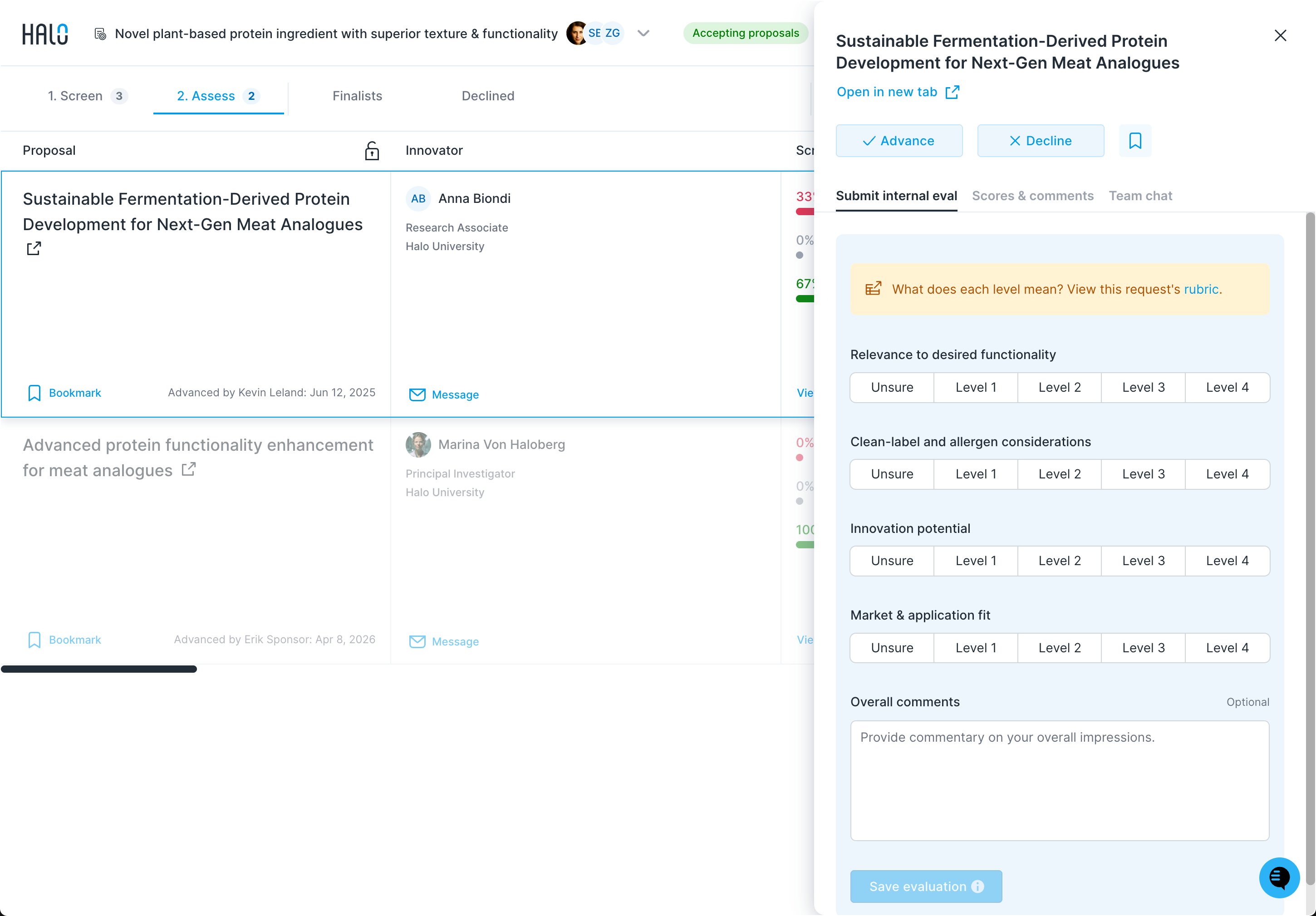Advance the proposal

899,140
